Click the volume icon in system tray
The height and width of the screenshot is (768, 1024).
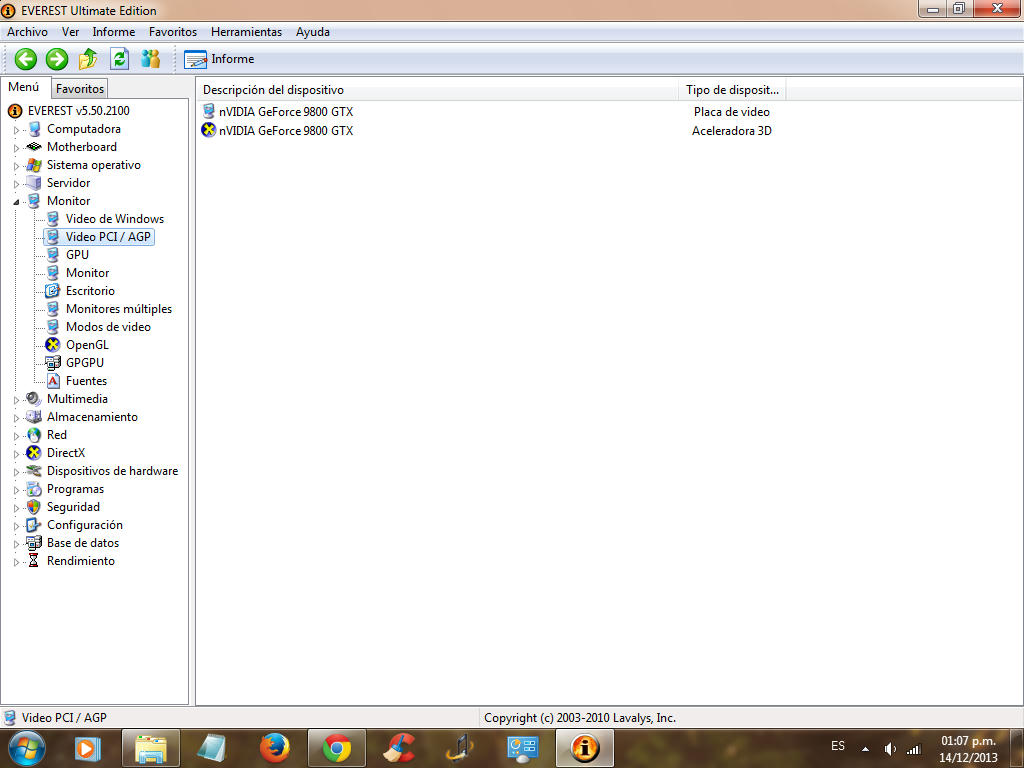point(890,749)
